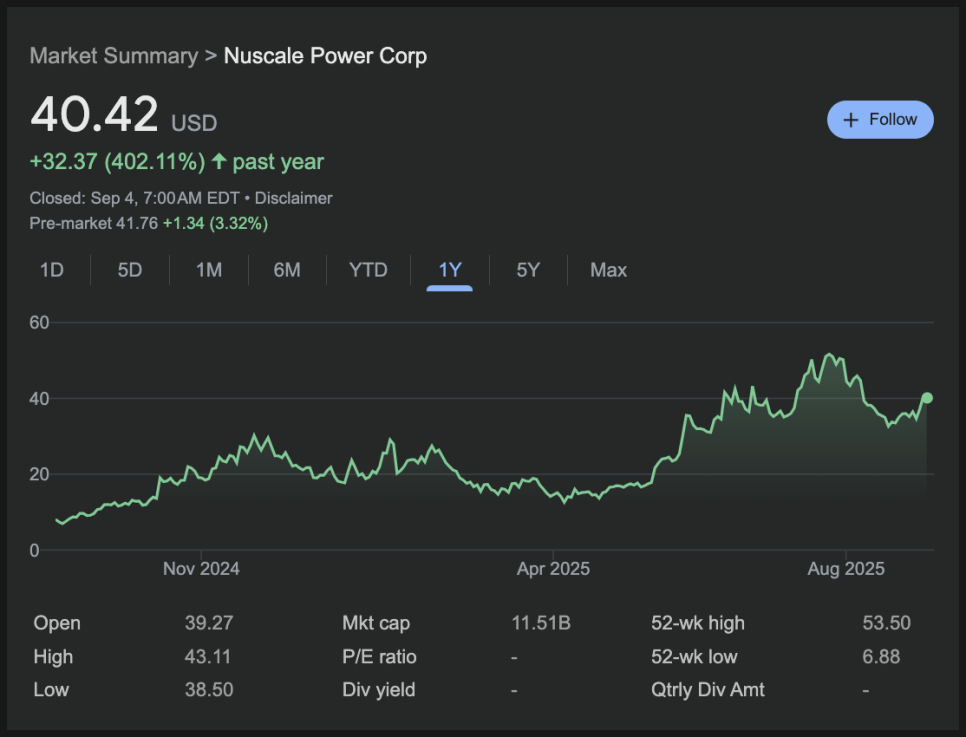Switch chart to 5Y range
The width and height of the screenshot is (966, 737).
528,270
